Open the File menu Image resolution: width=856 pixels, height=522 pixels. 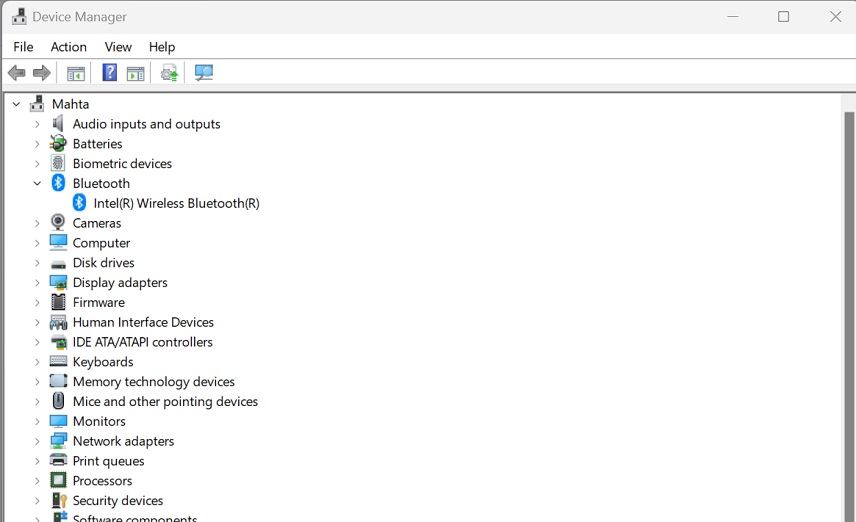[23, 47]
